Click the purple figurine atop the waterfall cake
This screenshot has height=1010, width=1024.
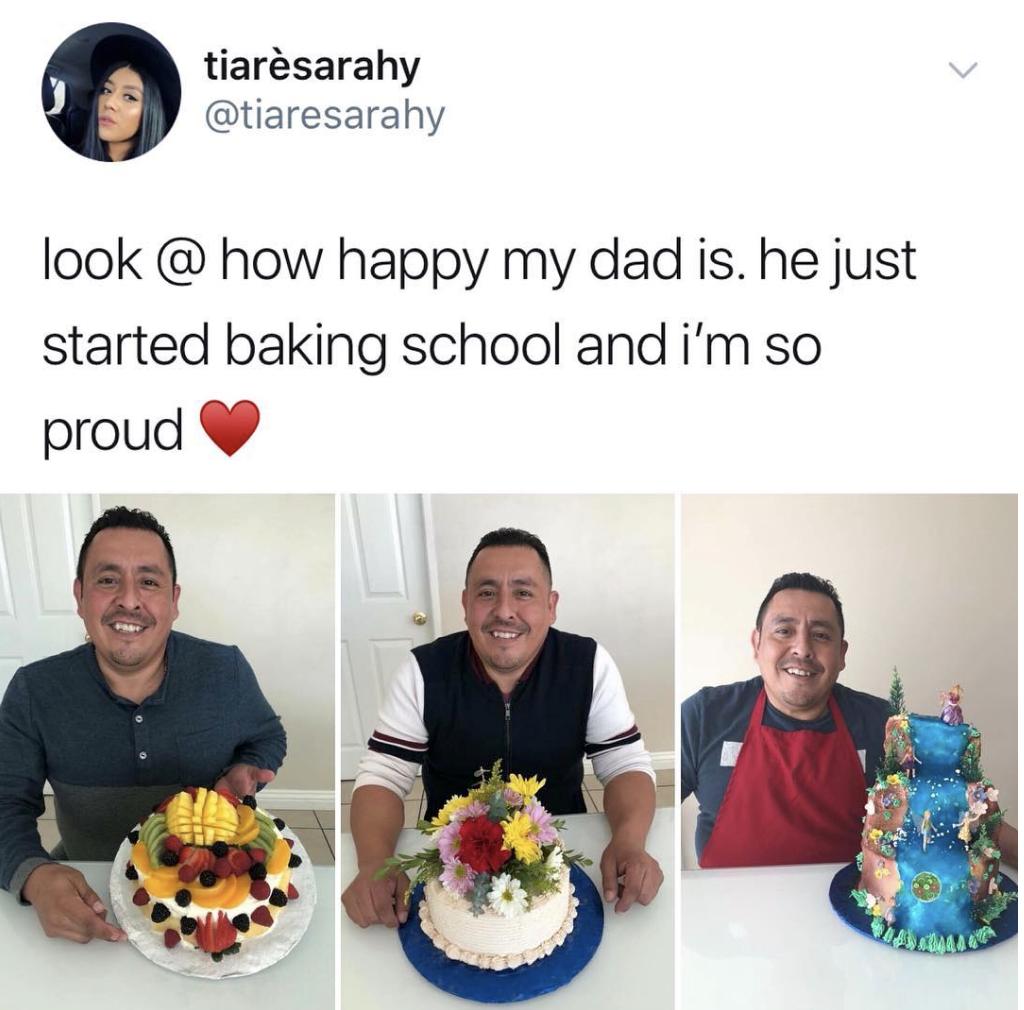tap(952, 704)
